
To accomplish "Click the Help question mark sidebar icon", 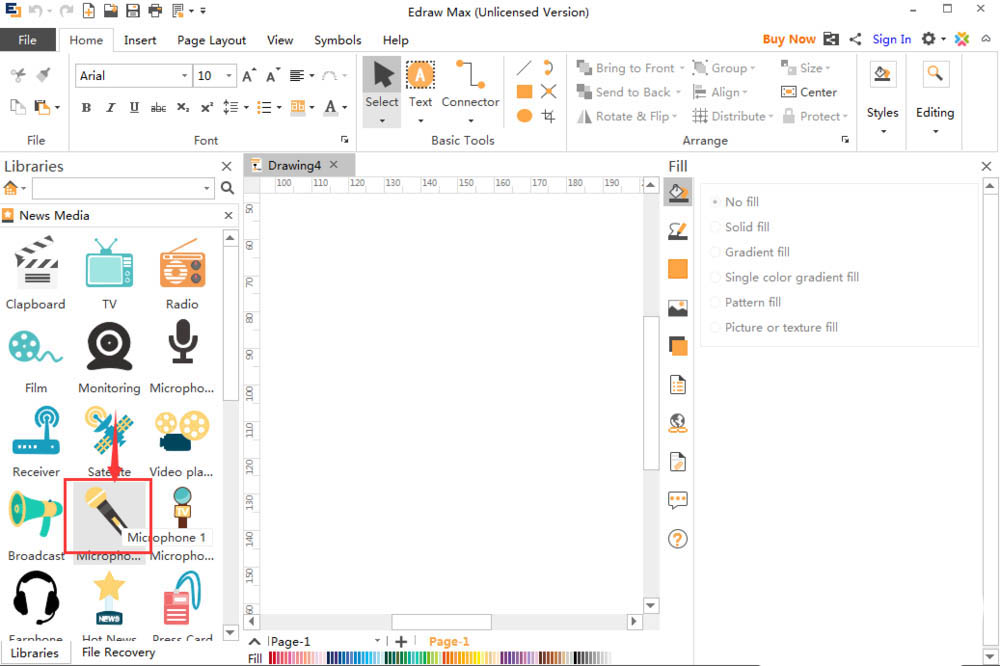I will (x=678, y=539).
